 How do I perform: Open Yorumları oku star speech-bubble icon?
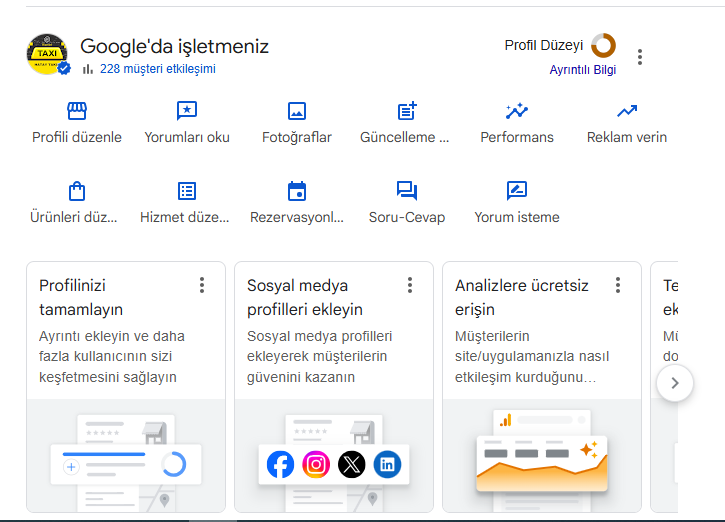(187, 111)
